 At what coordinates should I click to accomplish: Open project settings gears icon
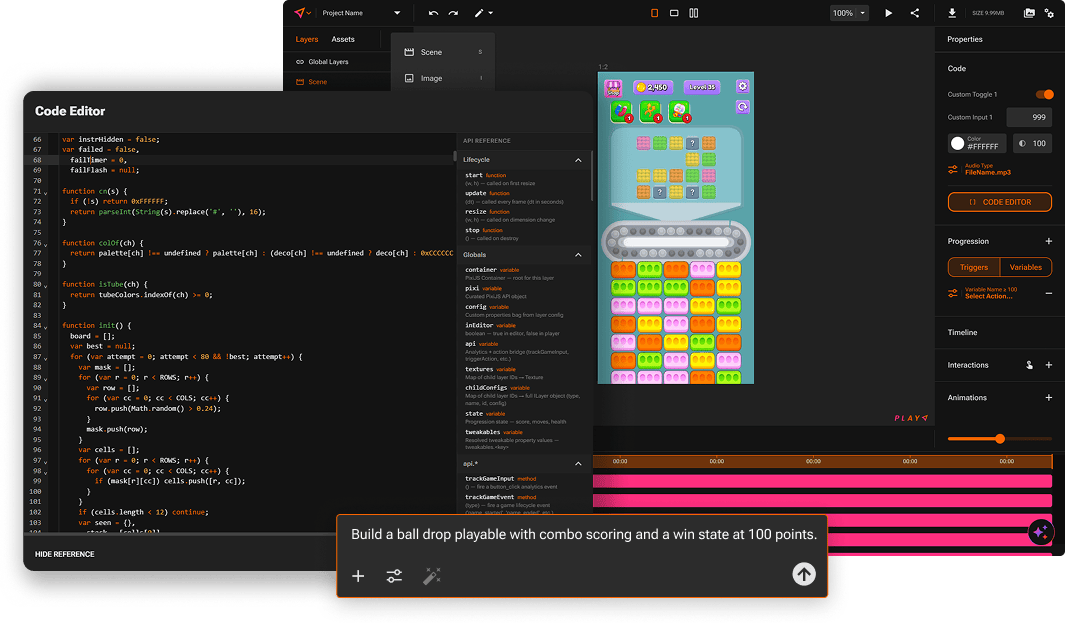tap(1049, 13)
